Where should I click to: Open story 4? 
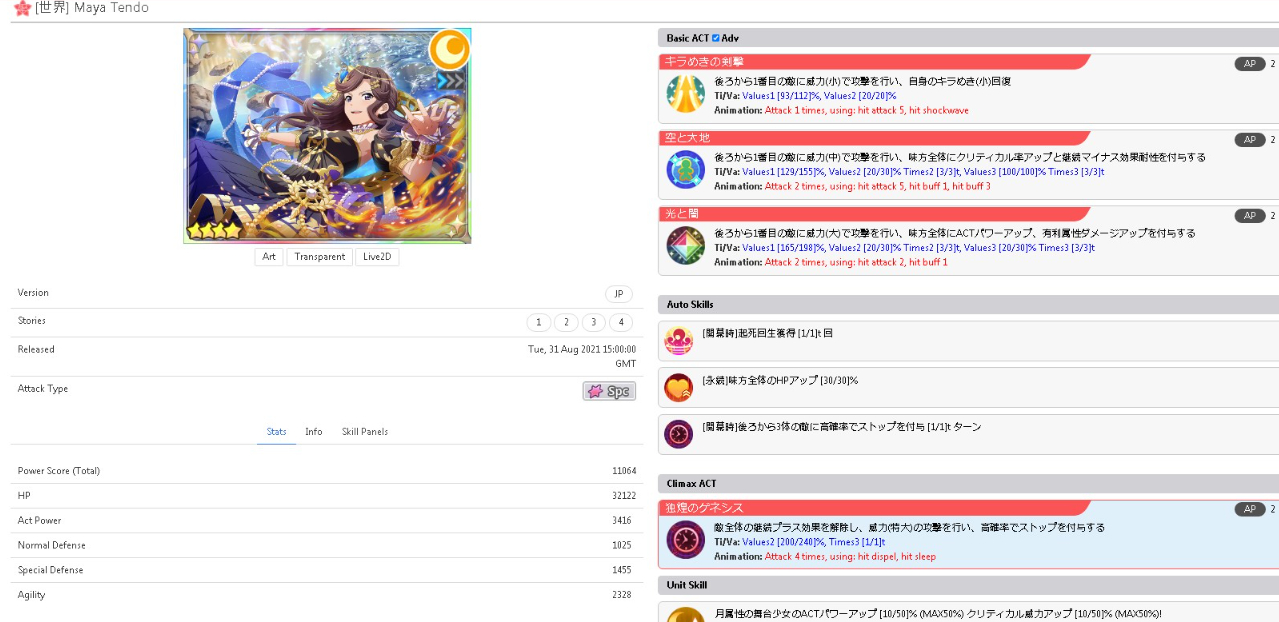(621, 322)
